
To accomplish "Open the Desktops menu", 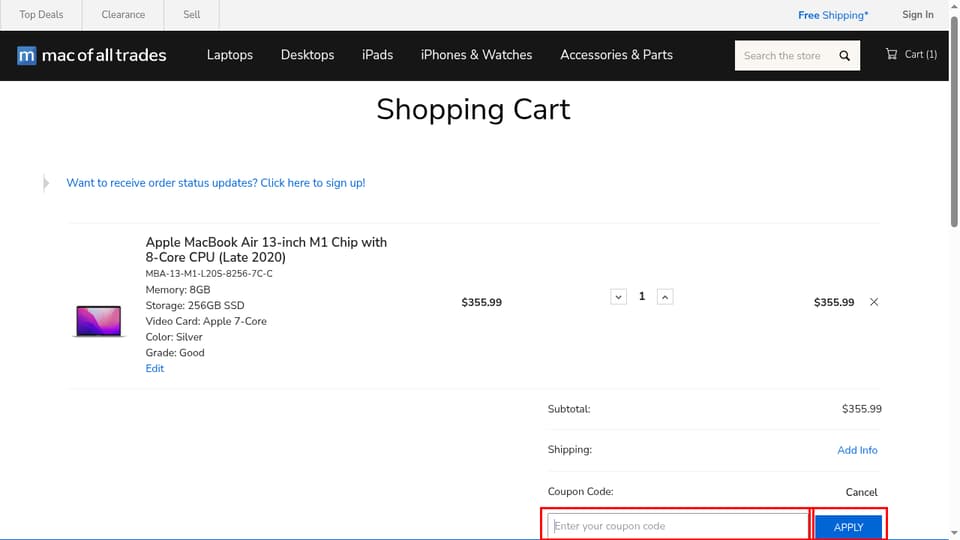I will pos(307,55).
